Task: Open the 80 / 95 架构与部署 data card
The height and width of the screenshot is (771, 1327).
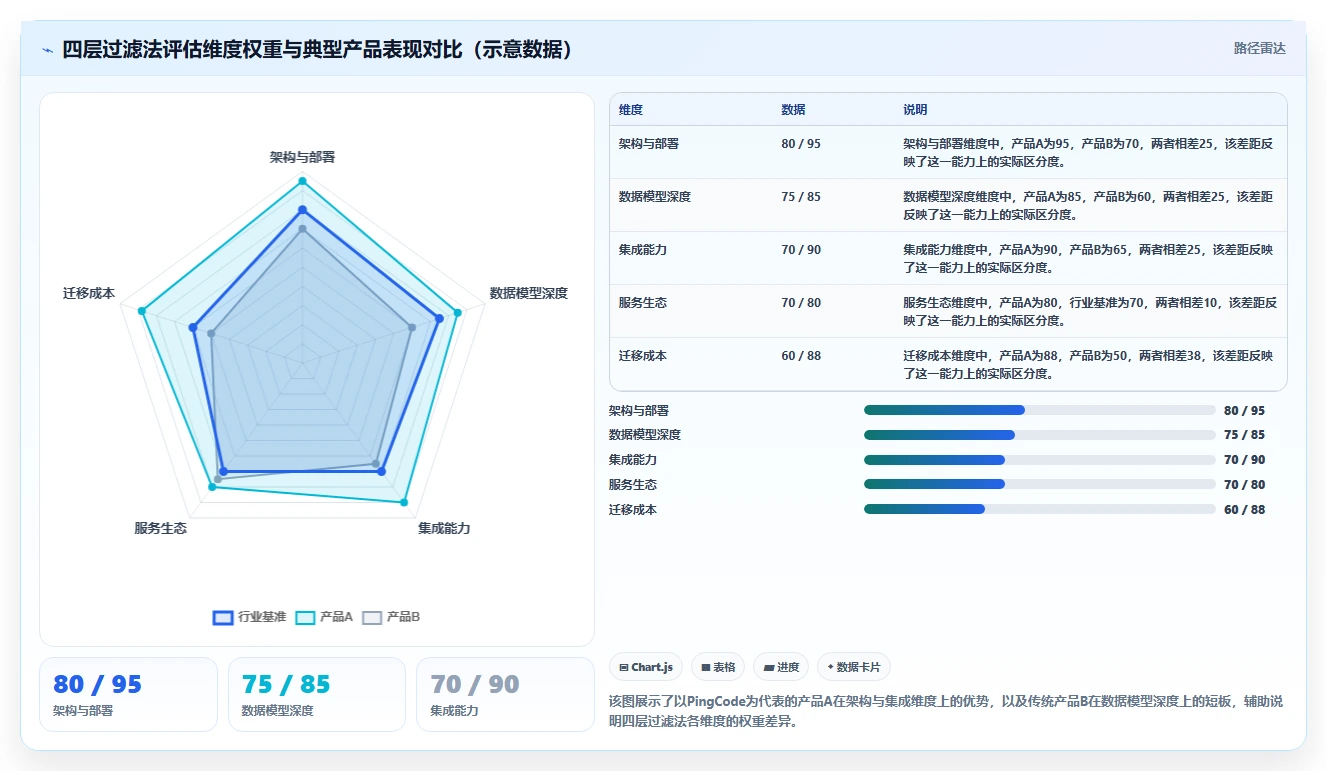Action: [x=128, y=694]
